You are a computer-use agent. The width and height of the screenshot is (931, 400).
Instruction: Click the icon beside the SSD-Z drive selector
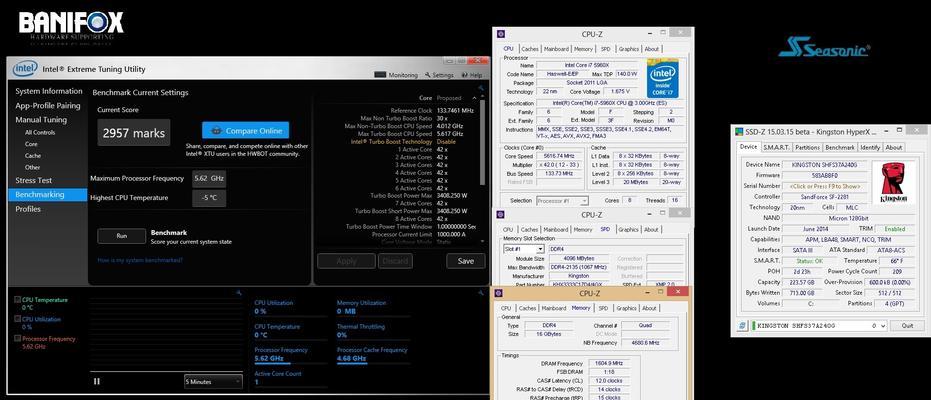743,326
